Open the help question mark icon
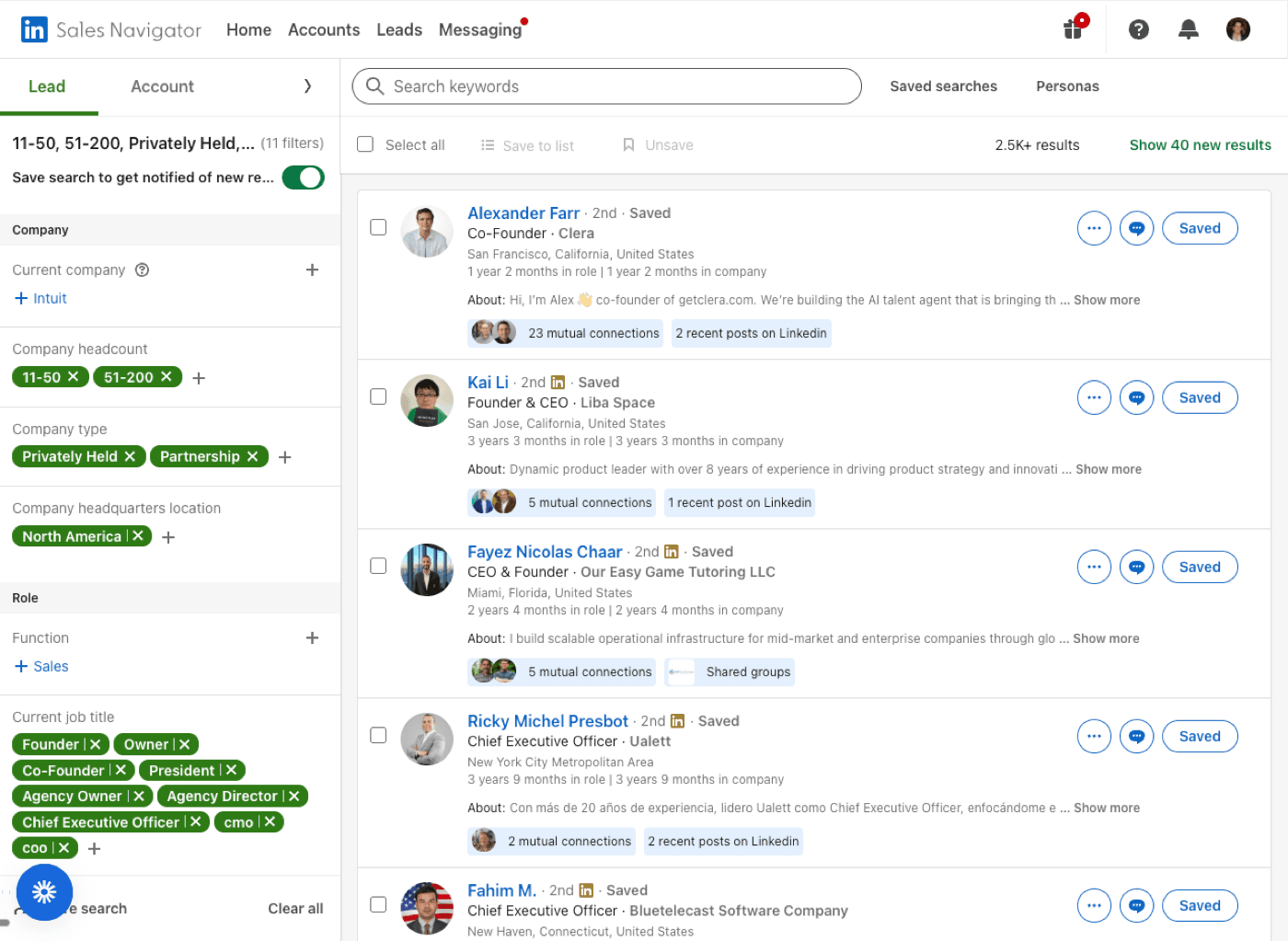1288x941 pixels. tap(1139, 29)
